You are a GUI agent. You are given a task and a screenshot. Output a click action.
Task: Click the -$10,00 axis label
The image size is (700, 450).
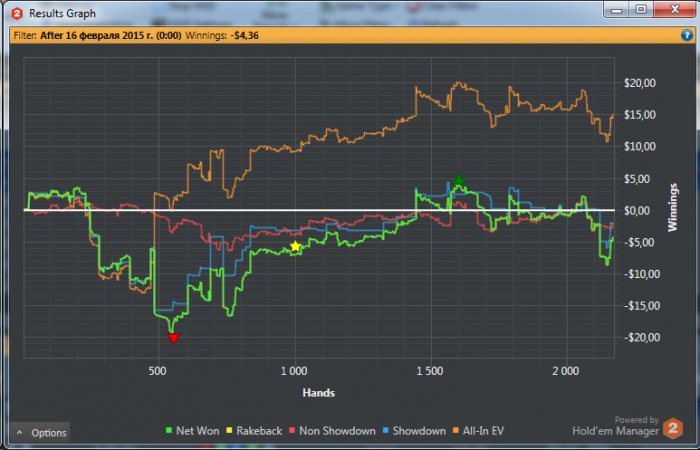642,274
